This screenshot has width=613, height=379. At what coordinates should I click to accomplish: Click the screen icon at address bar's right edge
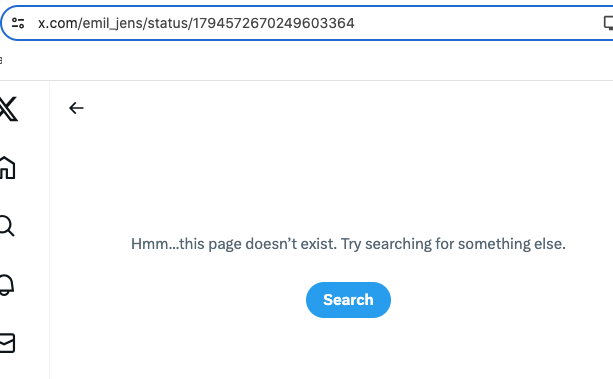pos(608,23)
